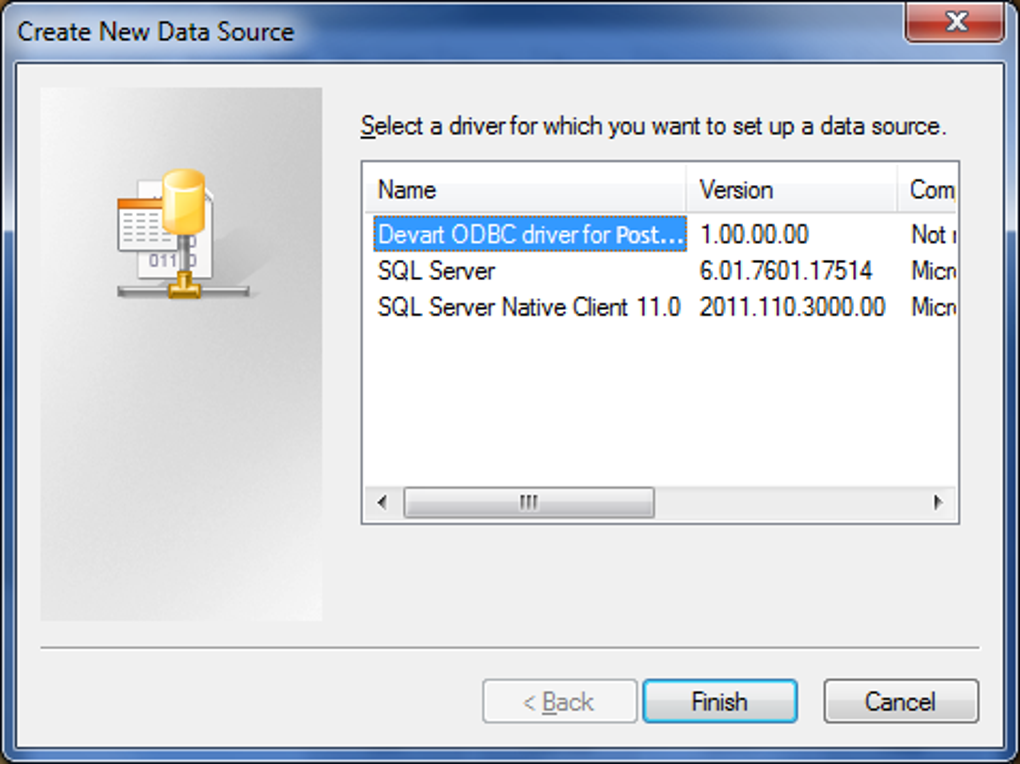The image size is (1020, 764).
Task: Click the left scroll arrow of the driver list
Action: pyautogui.click(x=384, y=502)
